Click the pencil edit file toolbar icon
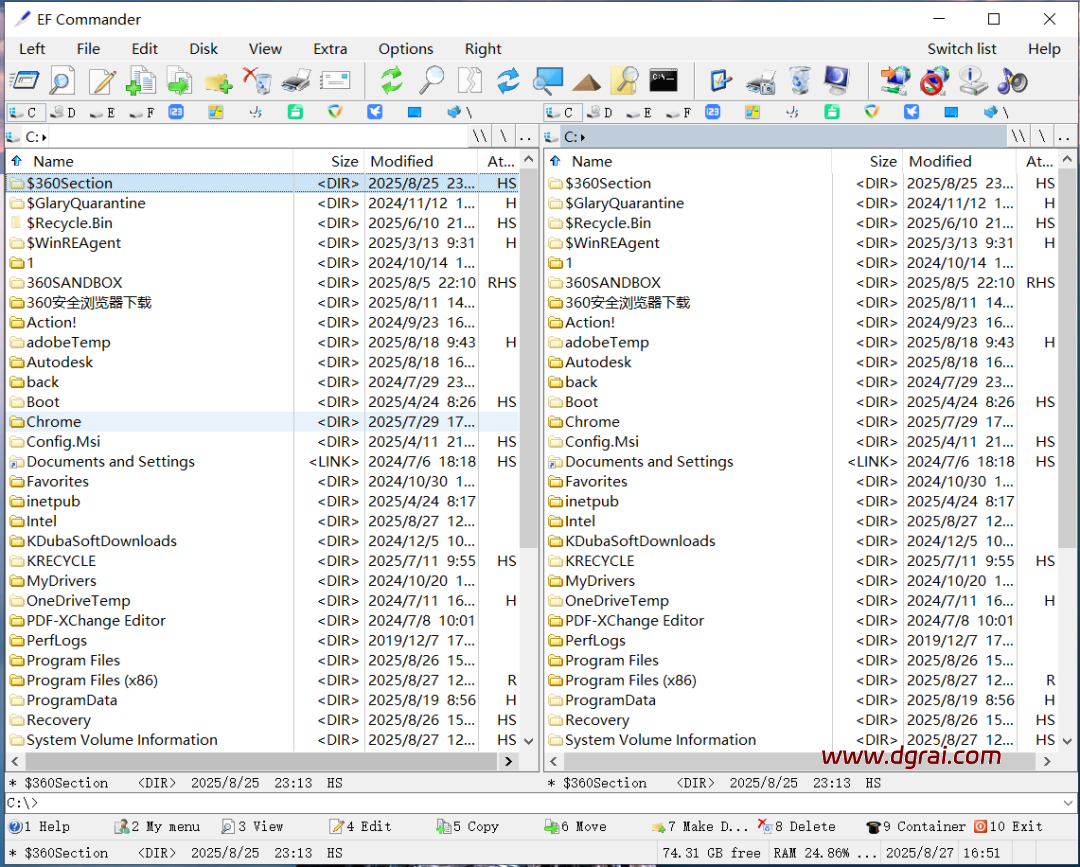This screenshot has width=1080, height=867. coord(102,81)
